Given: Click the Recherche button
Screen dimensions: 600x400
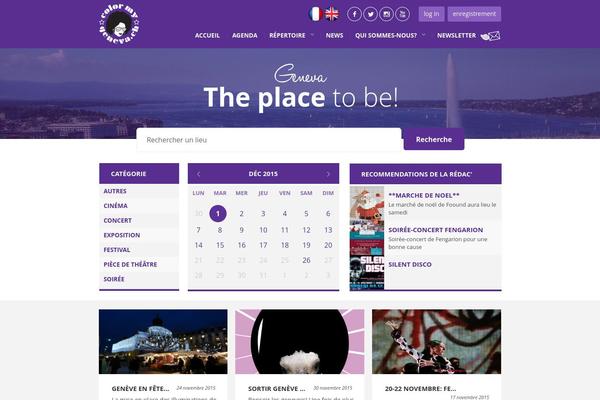Looking at the screenshot, I should [x=434, y=139].
